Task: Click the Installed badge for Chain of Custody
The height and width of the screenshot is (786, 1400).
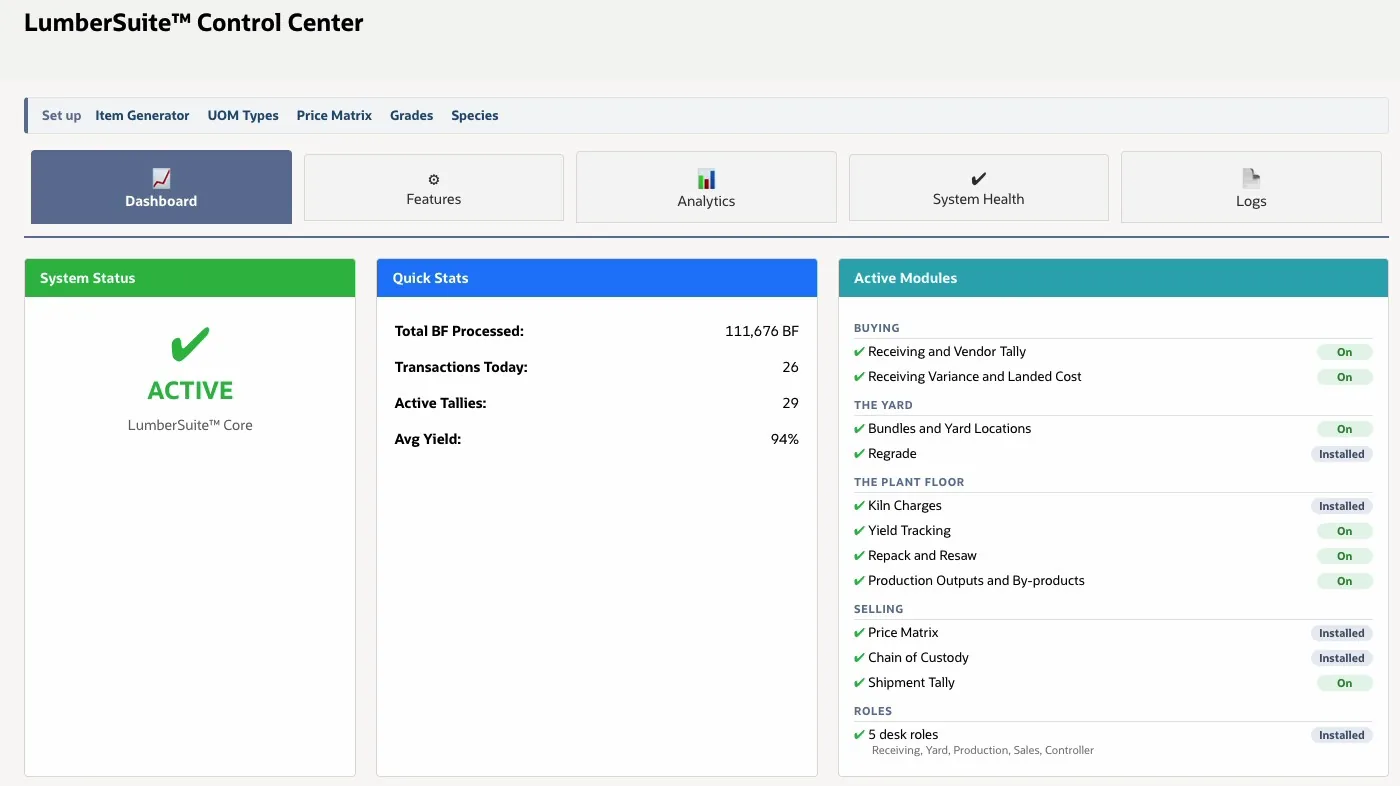Action: [x=1342, y=658]
